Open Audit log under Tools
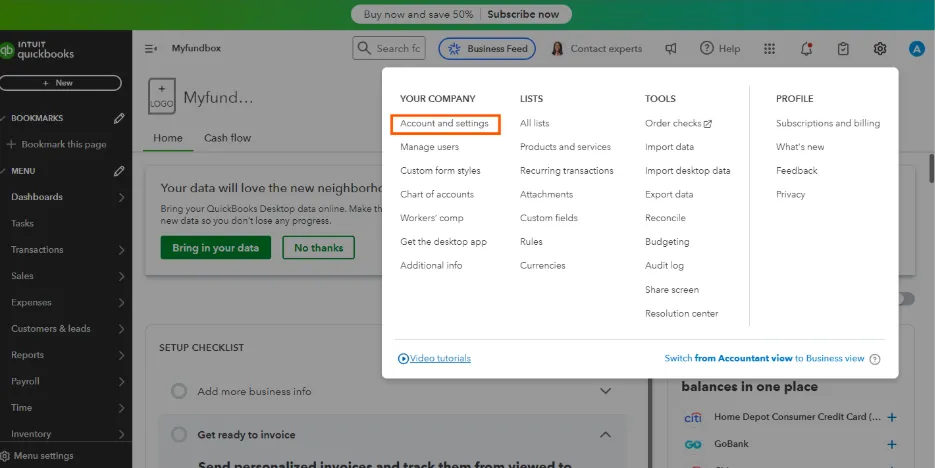Screen dimensions: 936x468 coord(664,266)
